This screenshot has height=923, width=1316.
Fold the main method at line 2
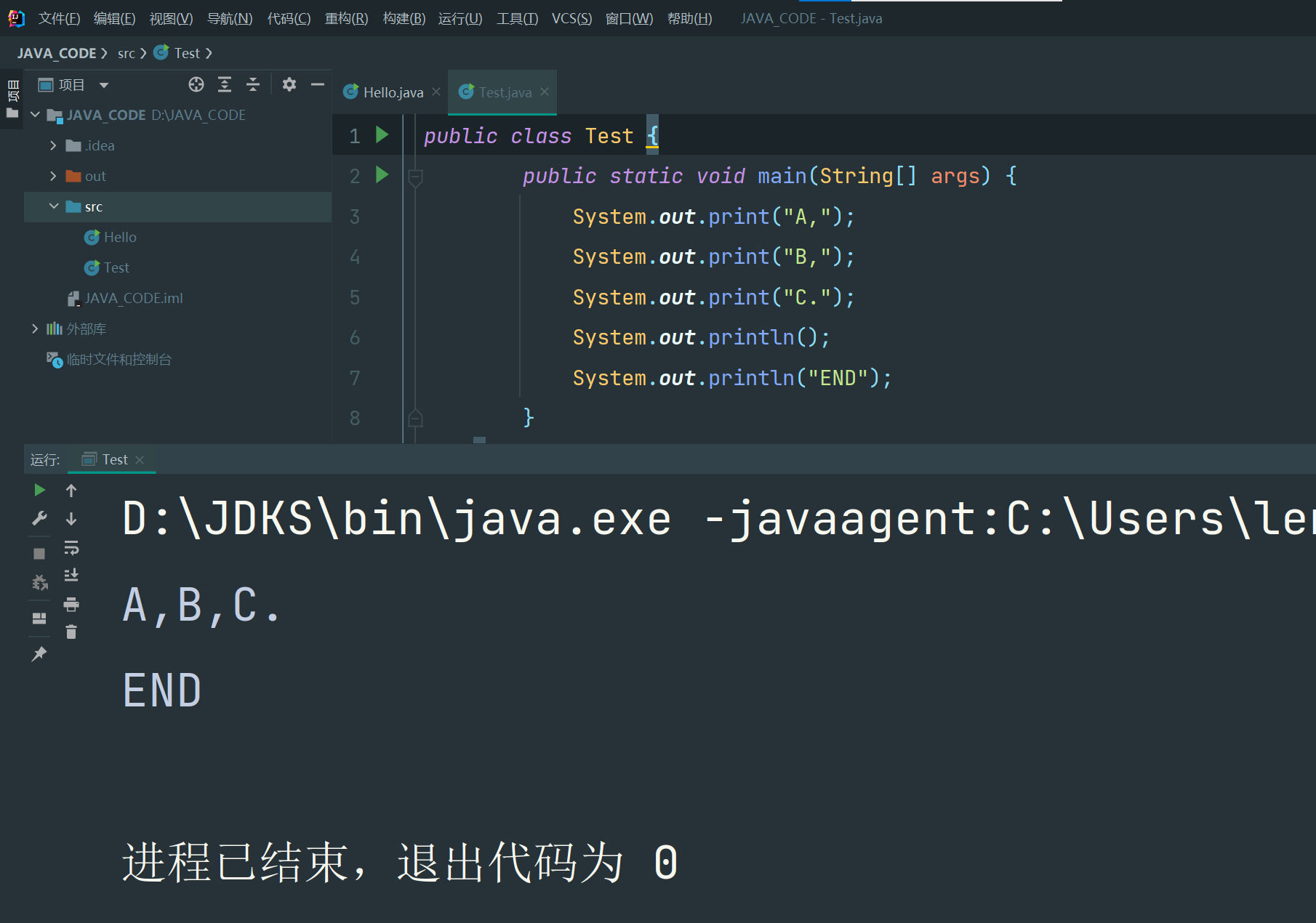[415, 177]
